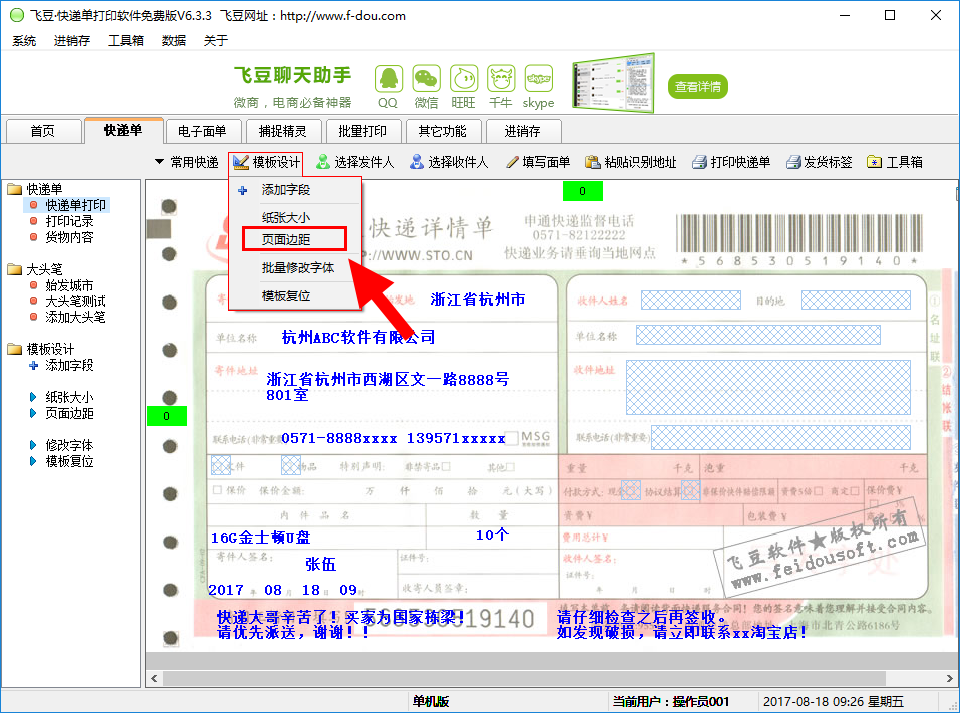
Task: Open the 进销存 menu in menu bar
Action: (x=72, y=40)
